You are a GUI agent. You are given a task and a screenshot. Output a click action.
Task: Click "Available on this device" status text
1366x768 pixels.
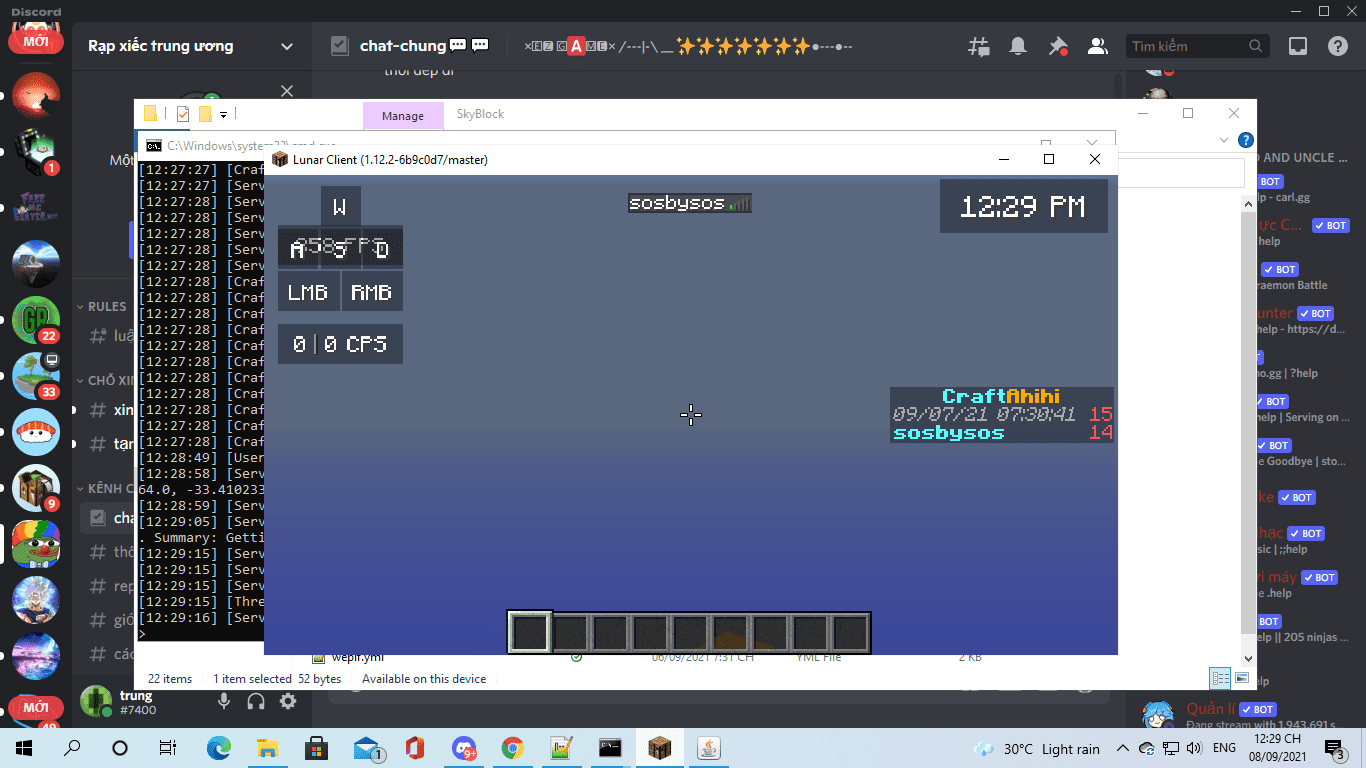(424, 679)
